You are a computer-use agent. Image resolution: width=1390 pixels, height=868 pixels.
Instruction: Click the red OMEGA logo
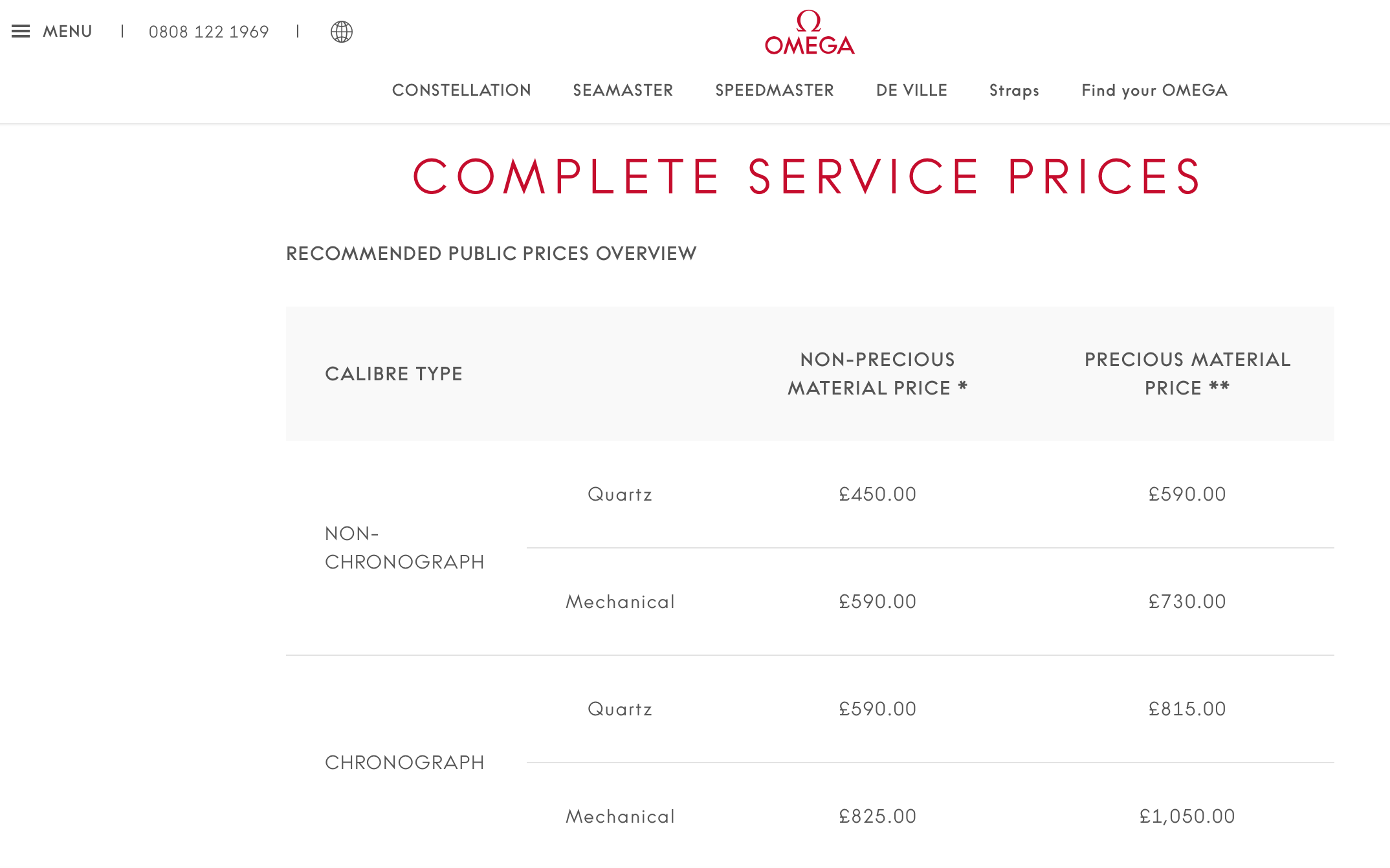click(x=809, y=32)
